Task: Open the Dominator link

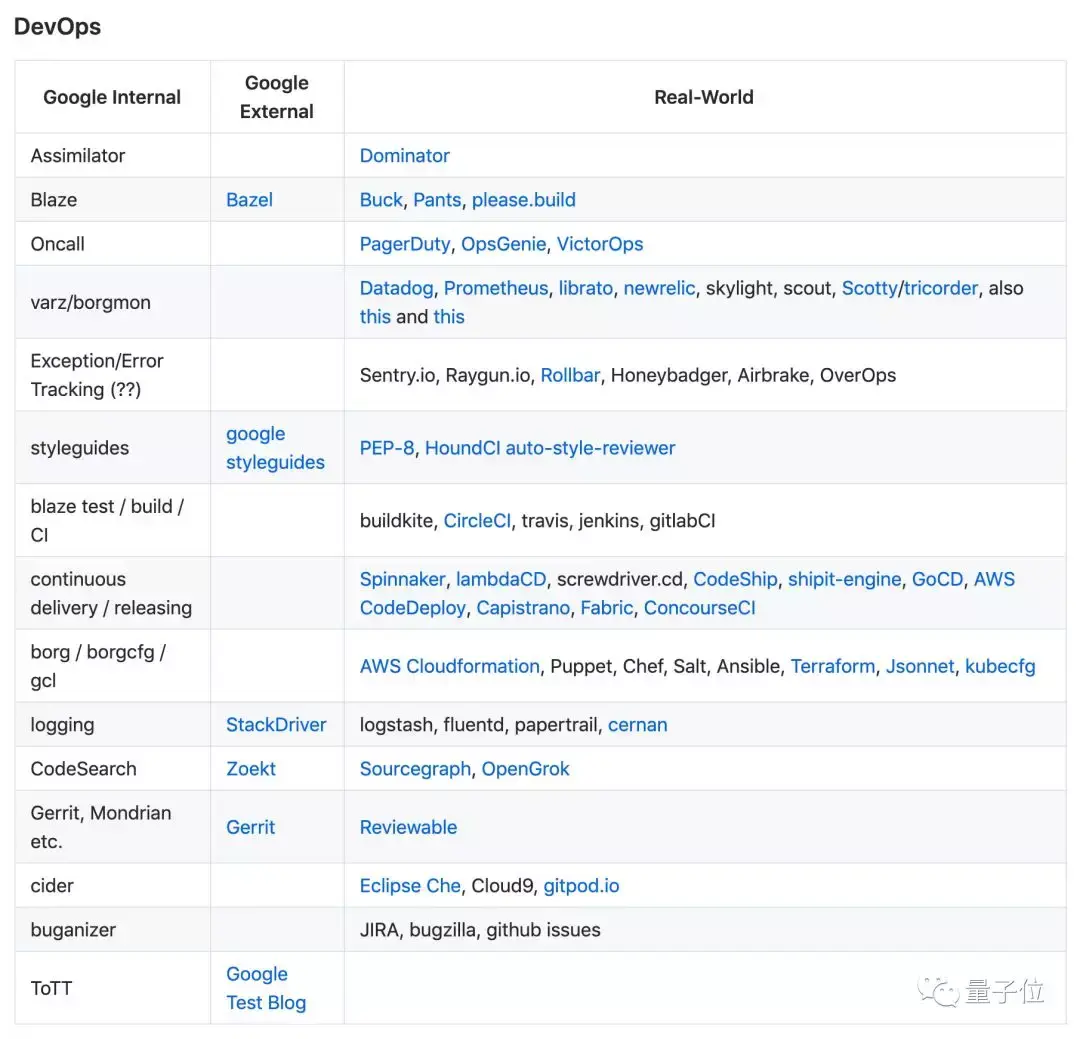Action: coord(404,155)
